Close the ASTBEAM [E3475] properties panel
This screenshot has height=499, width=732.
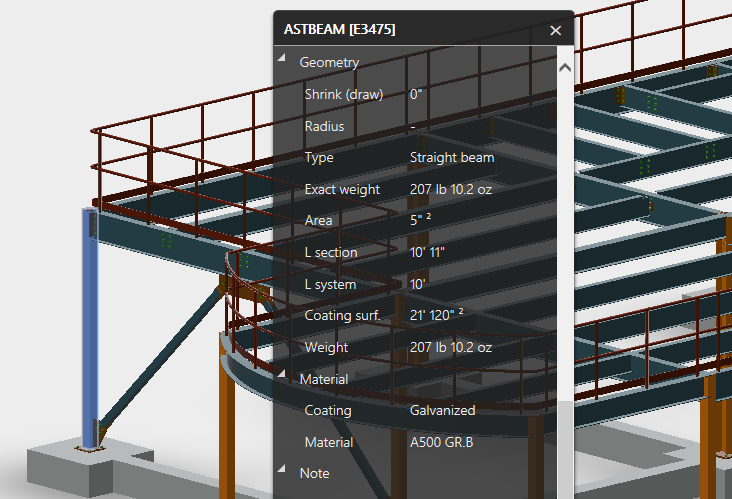[555, 30]
